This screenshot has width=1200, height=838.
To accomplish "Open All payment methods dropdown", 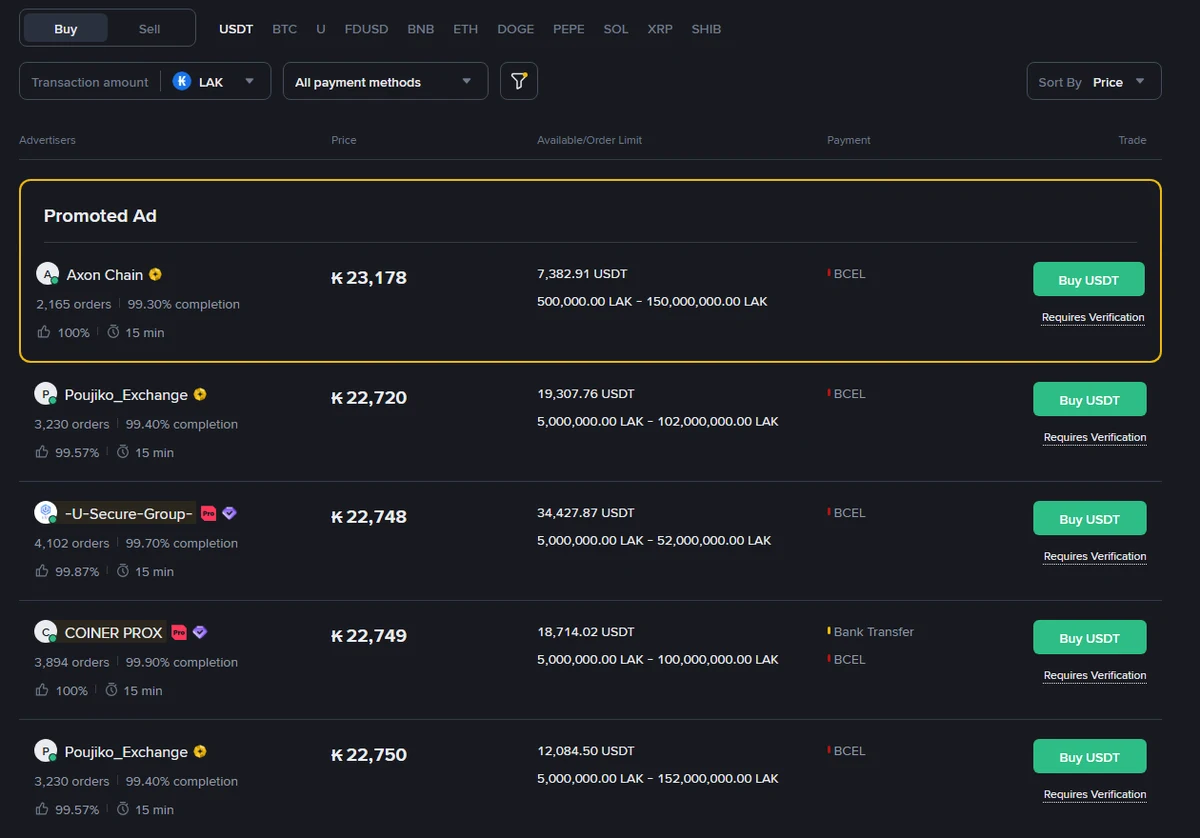I will click(x=385, y=81).
